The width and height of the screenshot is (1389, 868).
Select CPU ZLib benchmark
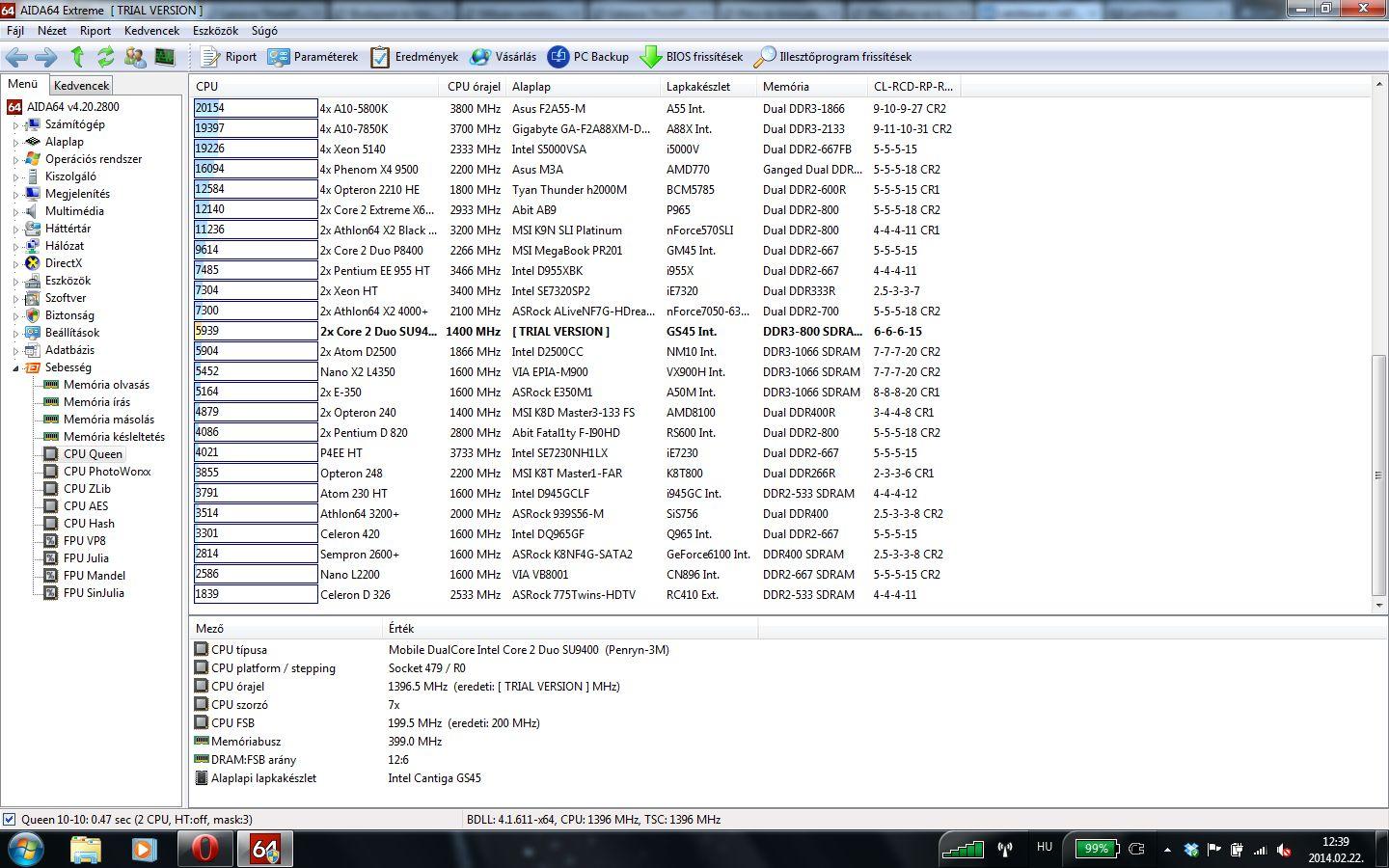[87, 489]
